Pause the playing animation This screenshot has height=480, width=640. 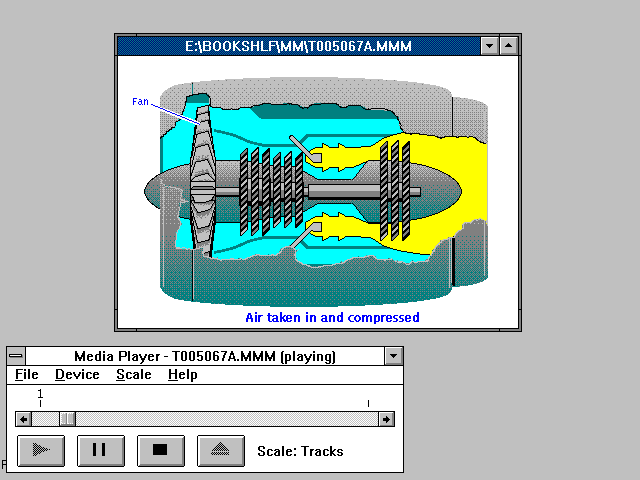coord(100,450)
